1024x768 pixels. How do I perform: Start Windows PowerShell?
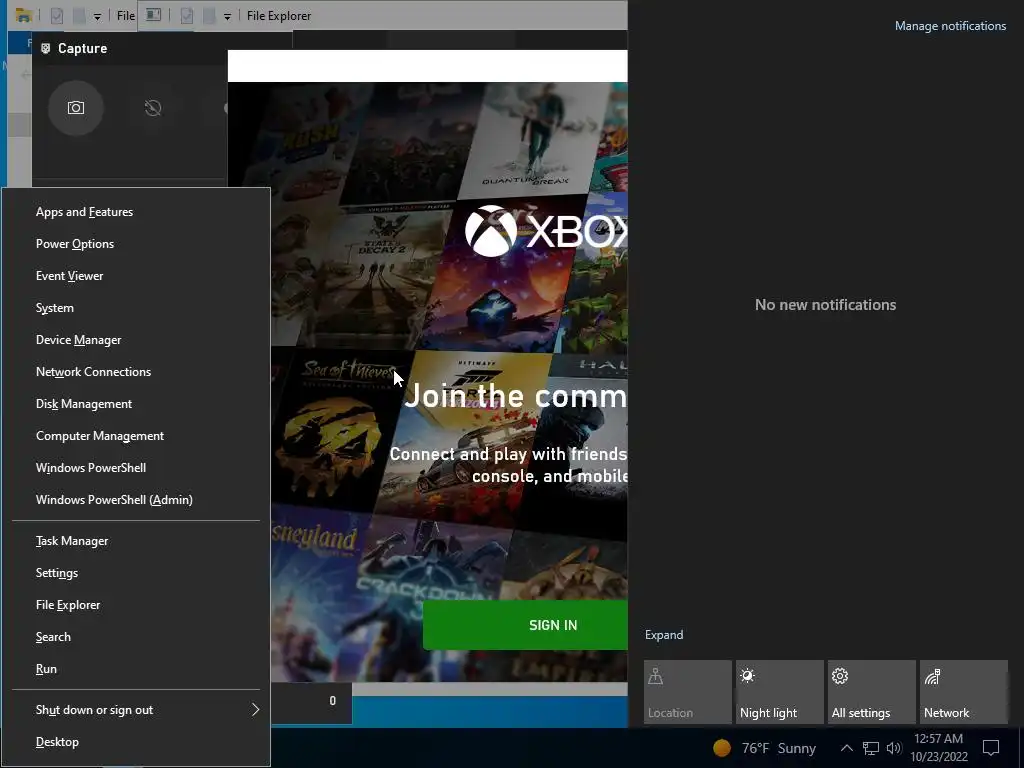tap(136, 468)
